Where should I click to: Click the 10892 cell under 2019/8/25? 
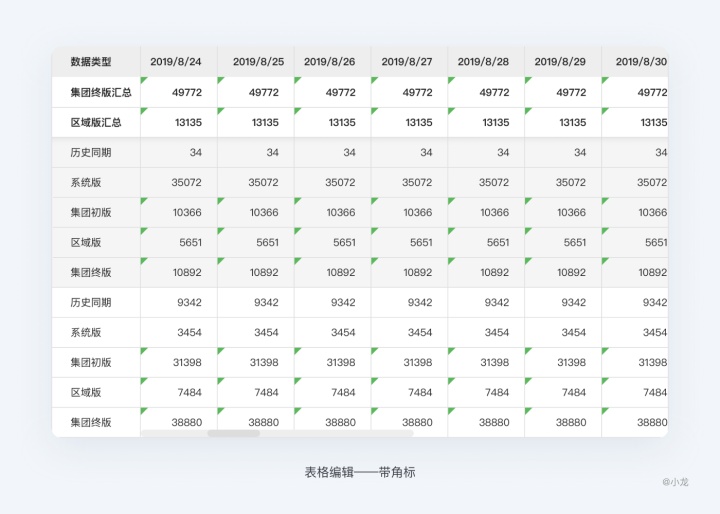256,272
